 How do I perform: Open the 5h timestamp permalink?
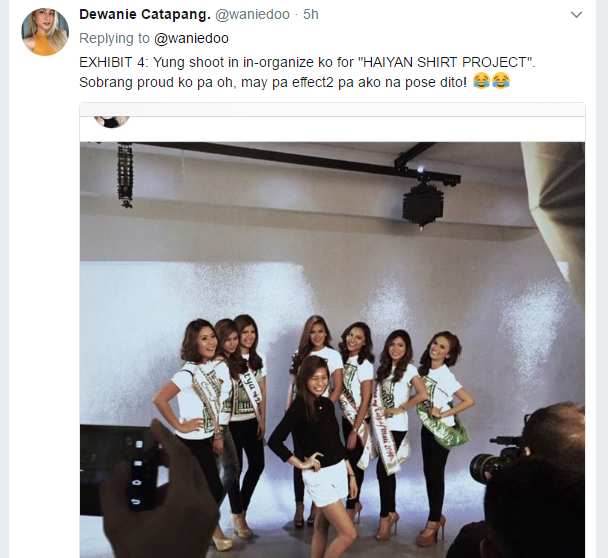point(311,15)
